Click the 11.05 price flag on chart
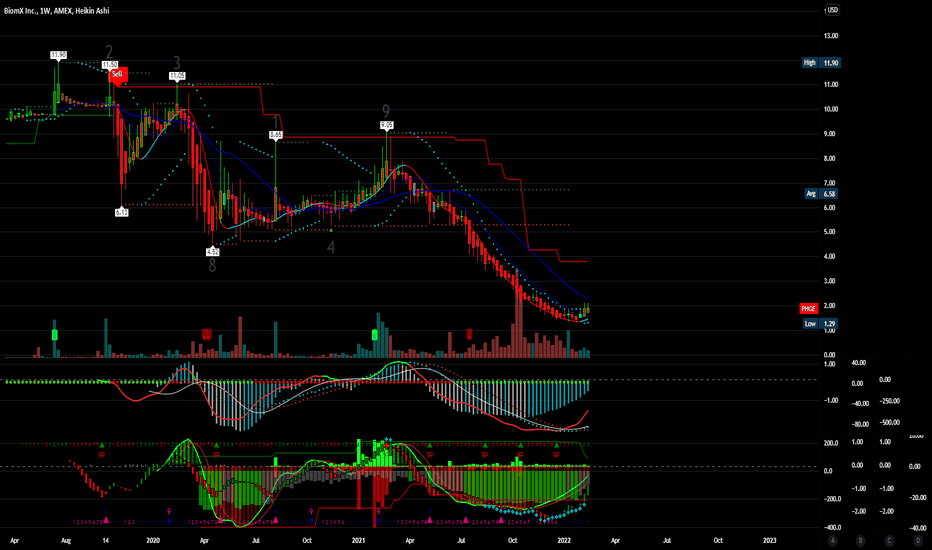 coord(177,76)
